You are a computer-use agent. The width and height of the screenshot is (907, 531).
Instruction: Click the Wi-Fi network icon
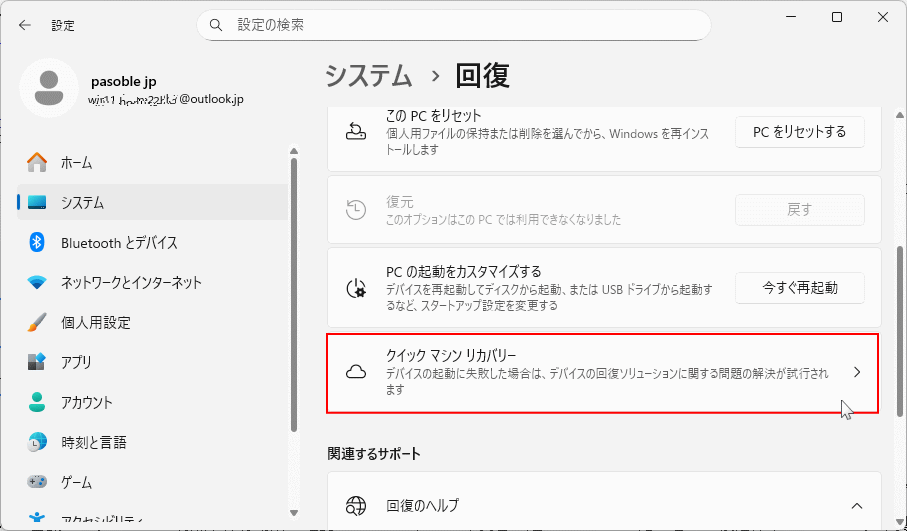coord(37,282)
